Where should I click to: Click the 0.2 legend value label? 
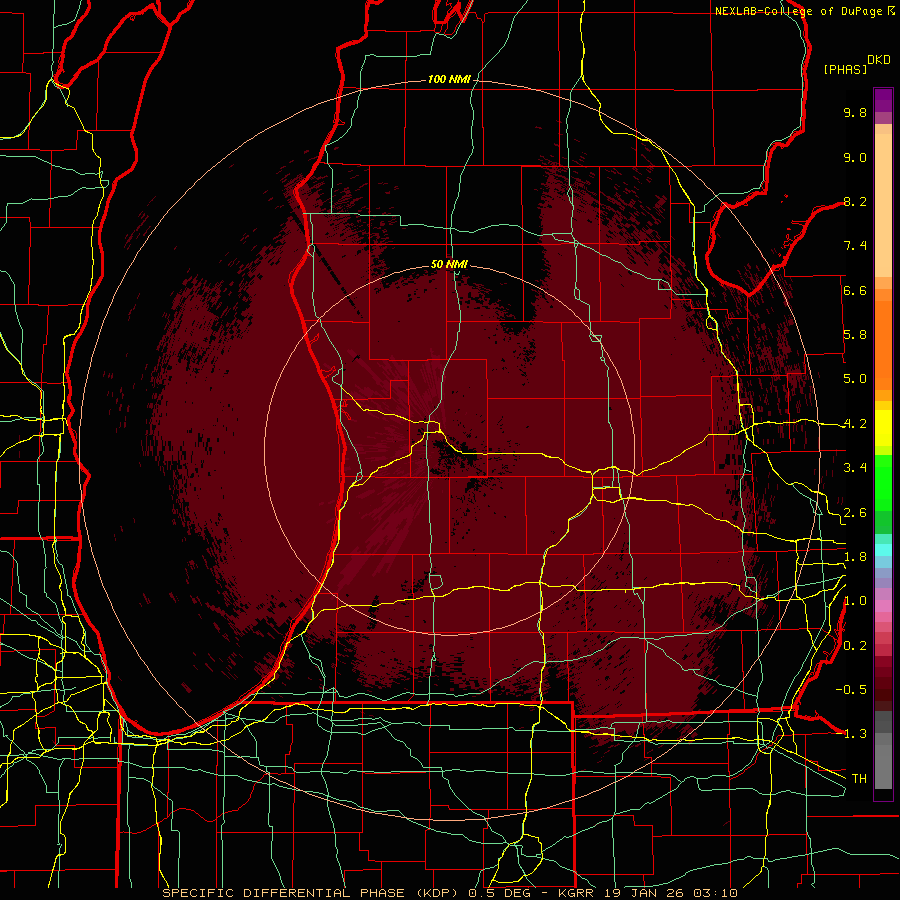click(855, 646)
